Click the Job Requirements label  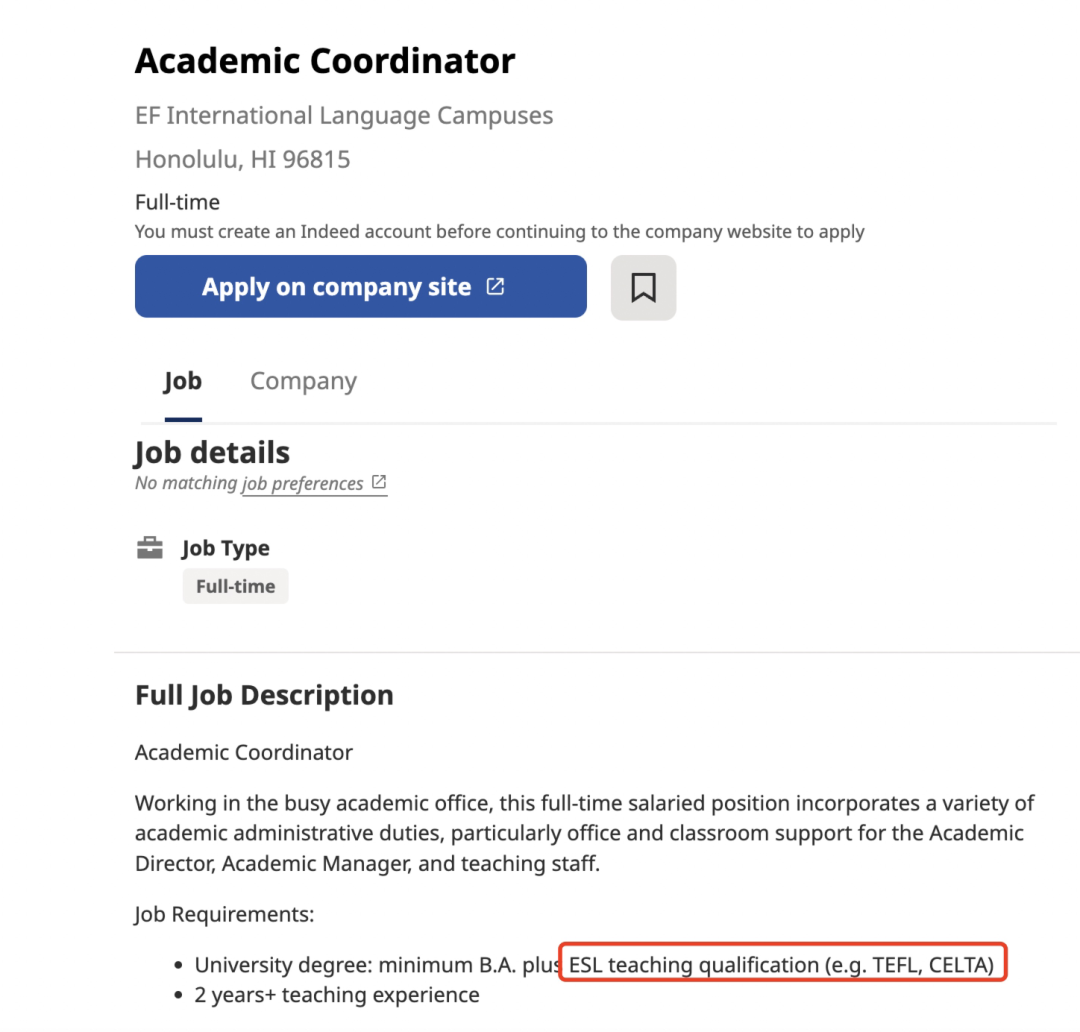click(x=225, y=914)
